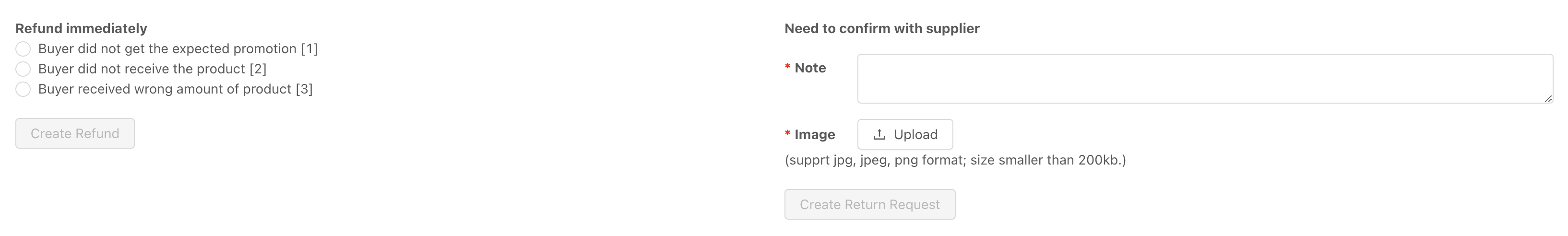Click the '[3]' marker after wrong amount option
This screenshot has width=1568, height=236.
point(304,89)
